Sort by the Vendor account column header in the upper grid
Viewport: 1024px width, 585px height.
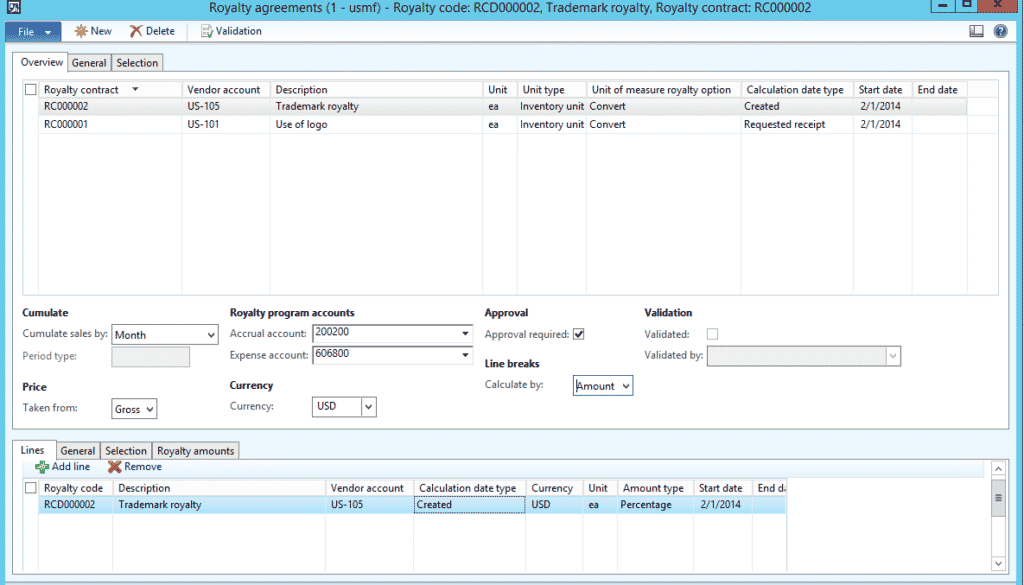pyautogui.click(x=225, y=89)
